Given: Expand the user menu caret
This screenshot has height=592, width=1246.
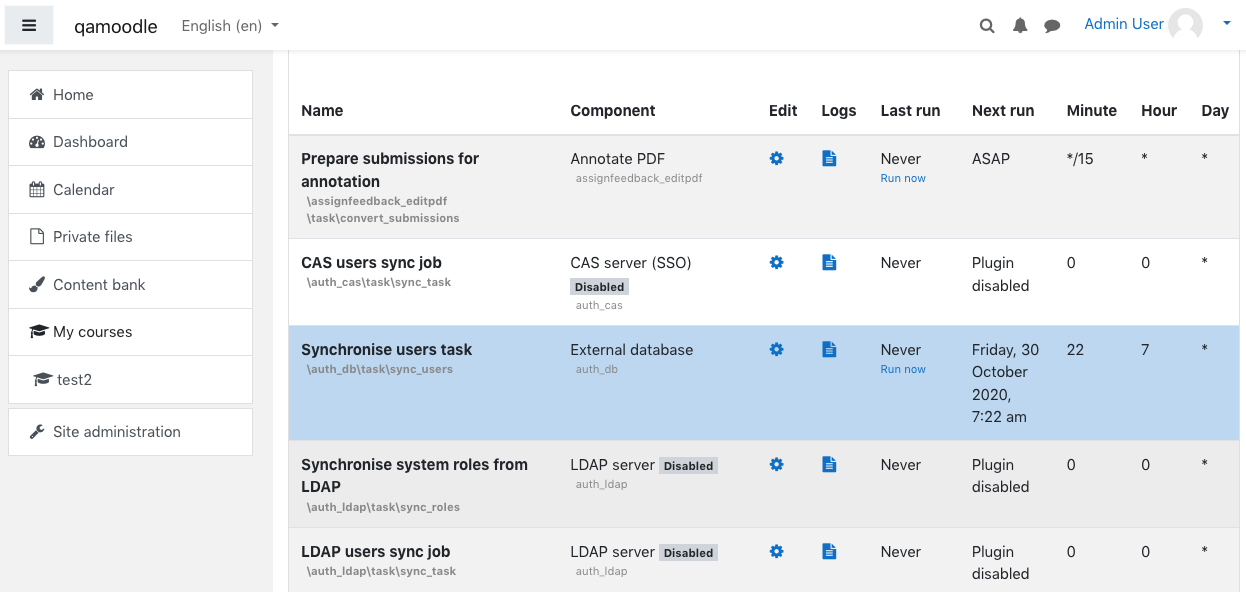Looking at the screenshot, I should click(1227, 24).
